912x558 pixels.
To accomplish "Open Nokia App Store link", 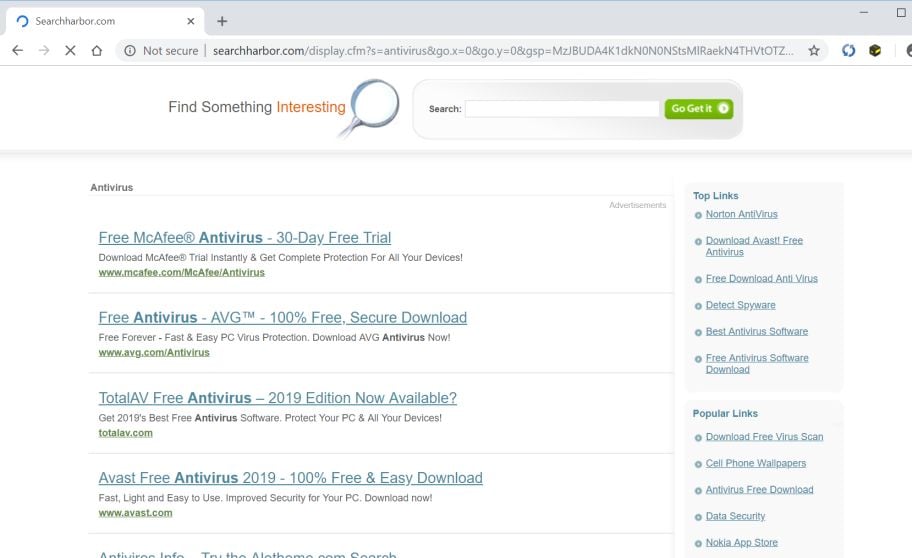I will [x=742, y=542].
